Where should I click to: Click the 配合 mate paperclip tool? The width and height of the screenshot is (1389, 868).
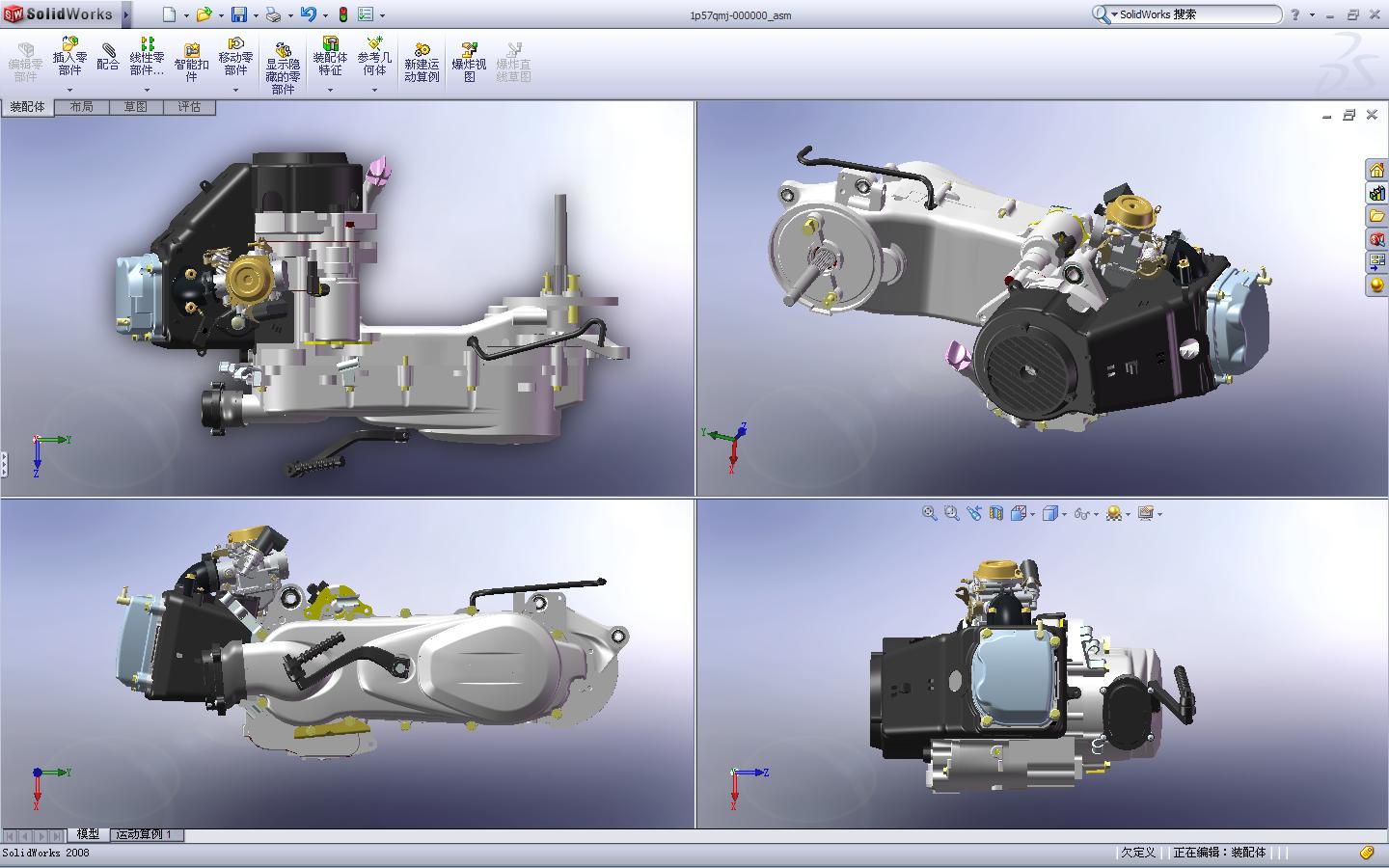click(108, 56)
